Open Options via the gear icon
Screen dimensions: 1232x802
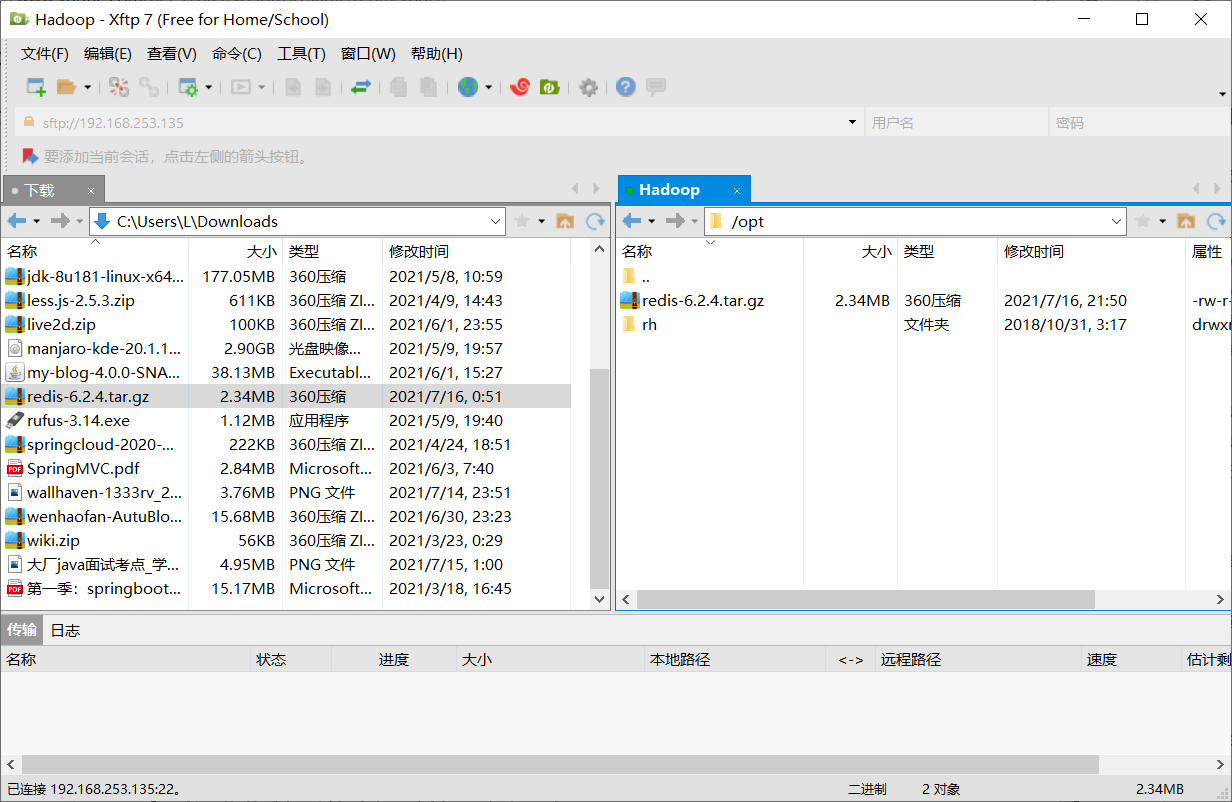(x=589, y=87)
